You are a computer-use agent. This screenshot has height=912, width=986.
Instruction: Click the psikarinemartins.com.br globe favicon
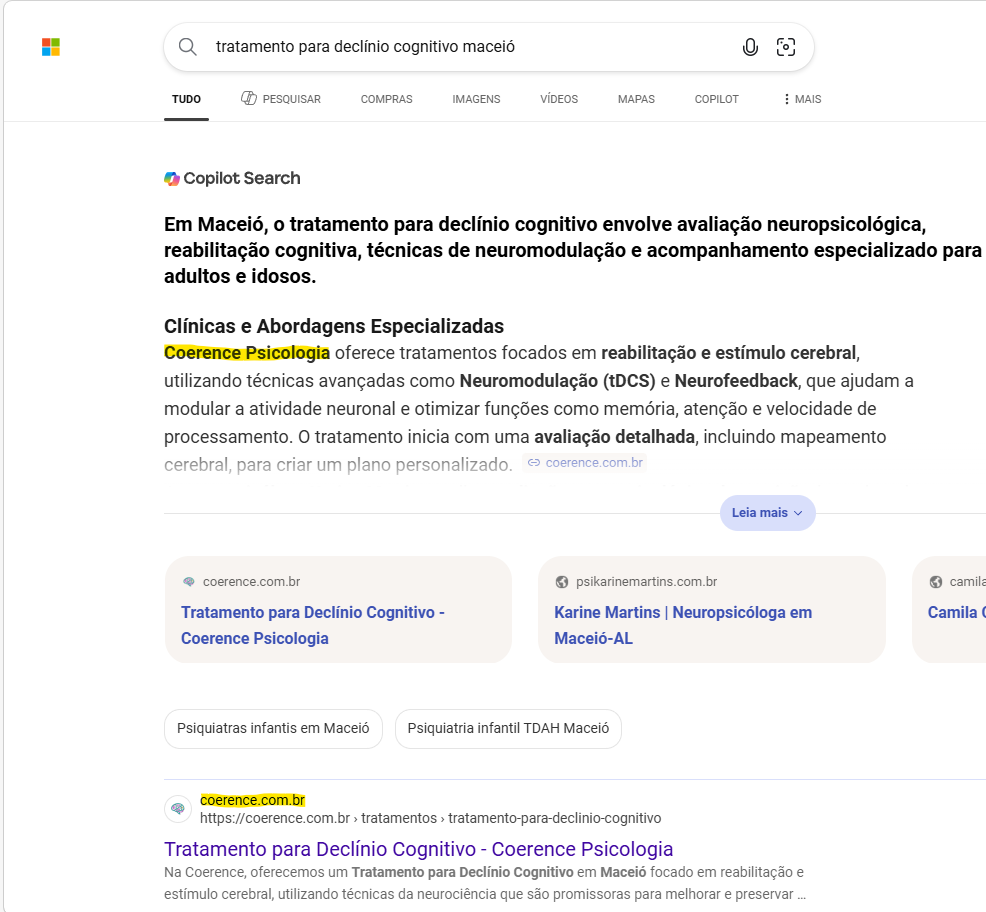(x=562, y=582)
